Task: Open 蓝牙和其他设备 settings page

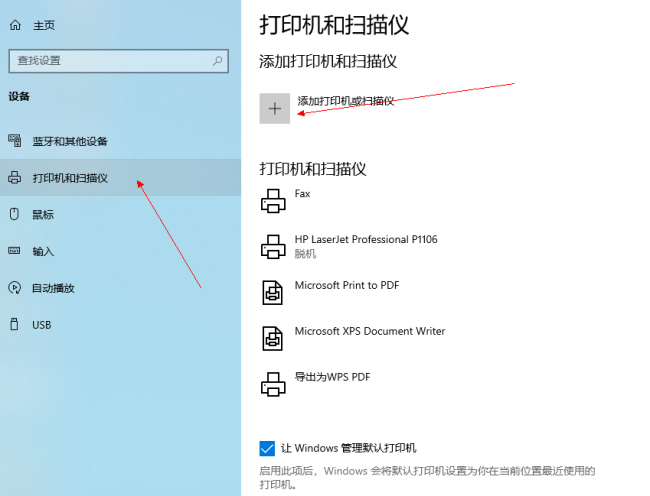Action: [70, 141]
